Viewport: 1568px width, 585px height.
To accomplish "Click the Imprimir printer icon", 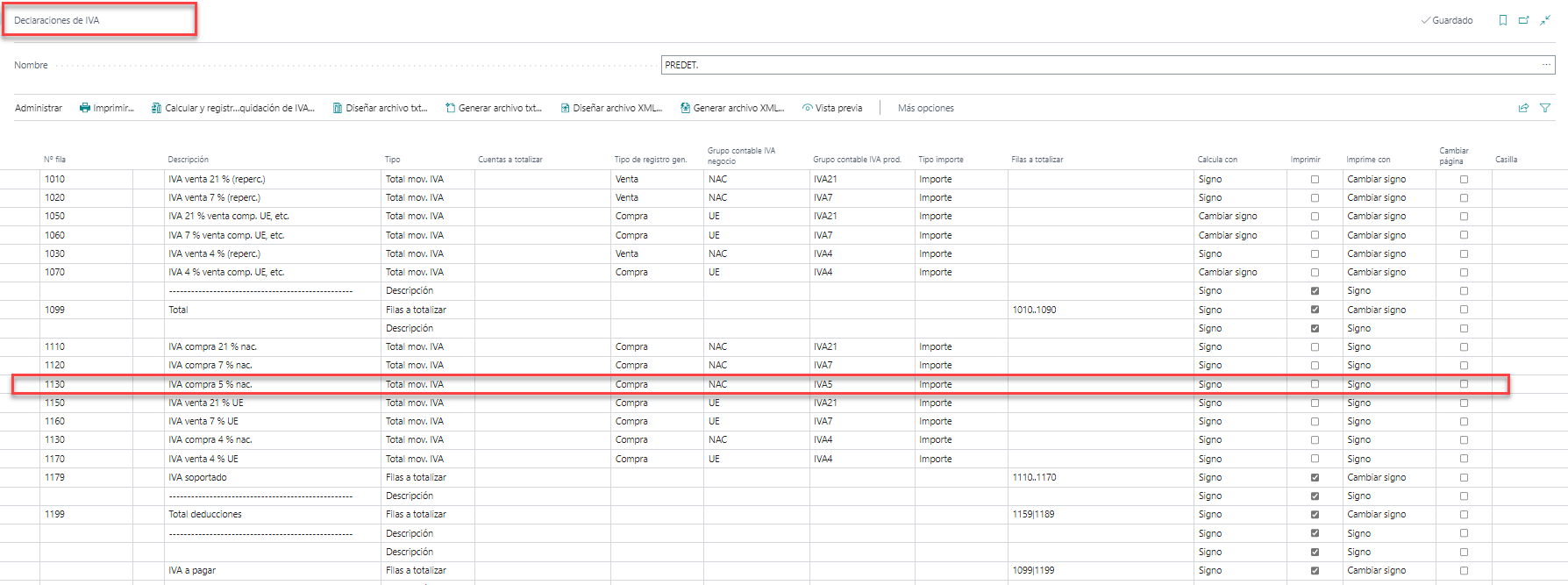I will (x=85, y=108).
